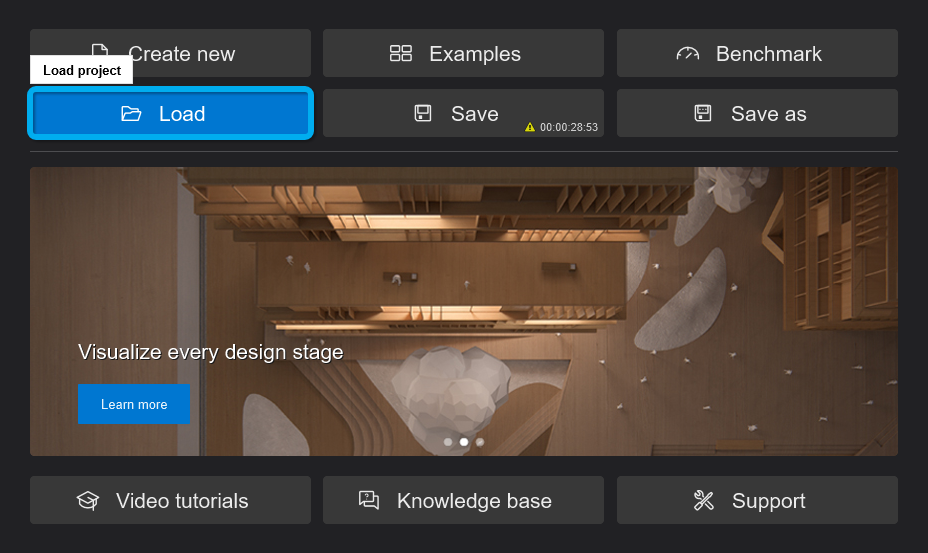Click the wrench and screwdriver Support icon
The width and height of the screenshot is (928, 553).
coord(704,501)
